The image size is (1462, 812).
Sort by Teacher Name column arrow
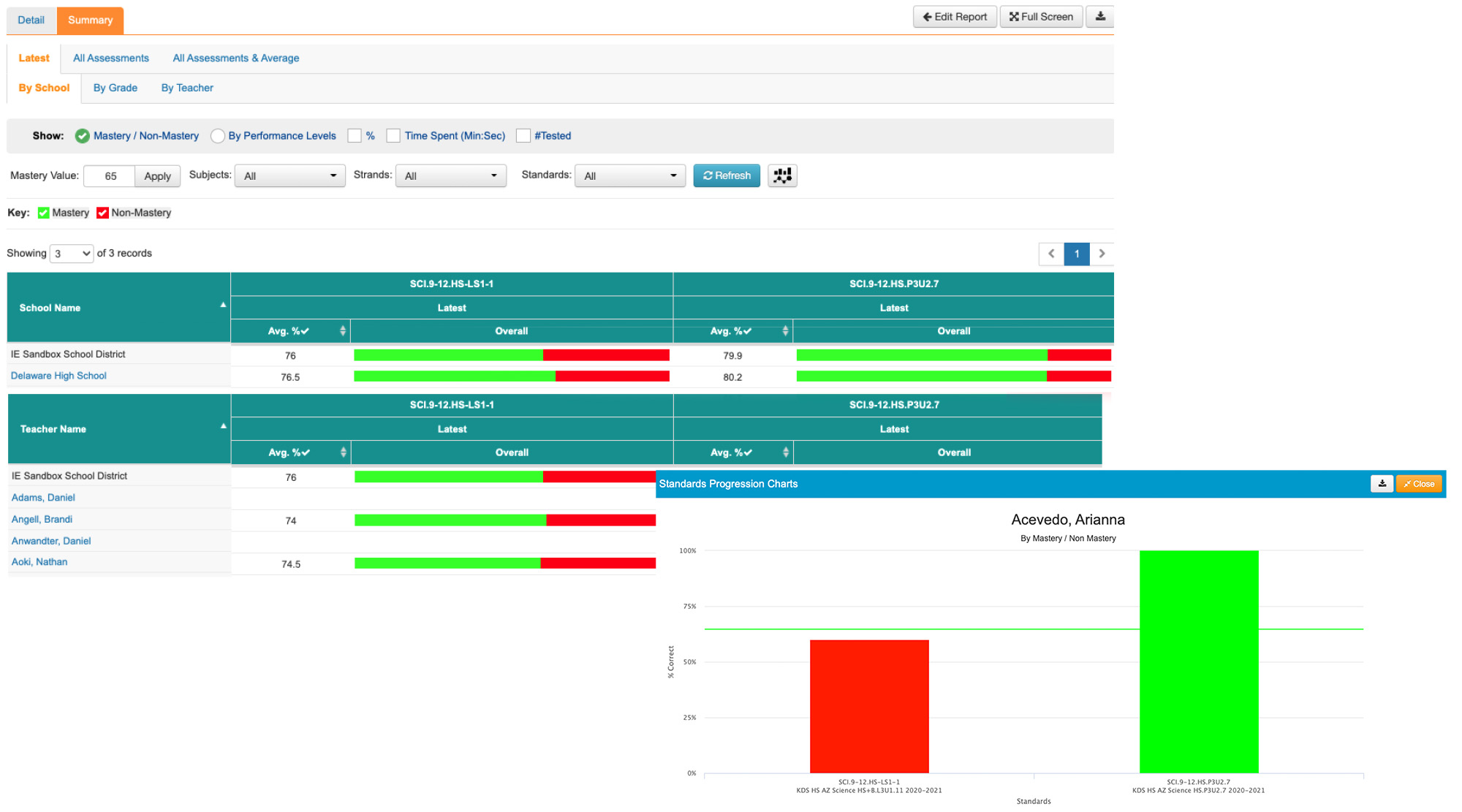pyautogui.click(x=223, y=426)
